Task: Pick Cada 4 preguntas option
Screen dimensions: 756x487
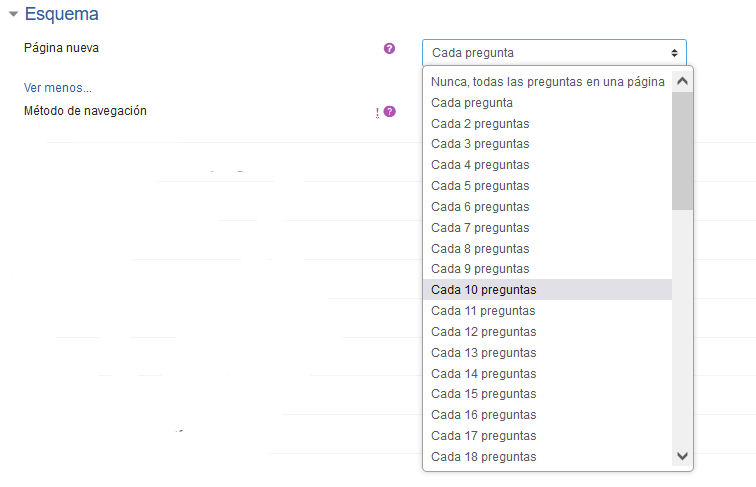Action: coord(547,165)
